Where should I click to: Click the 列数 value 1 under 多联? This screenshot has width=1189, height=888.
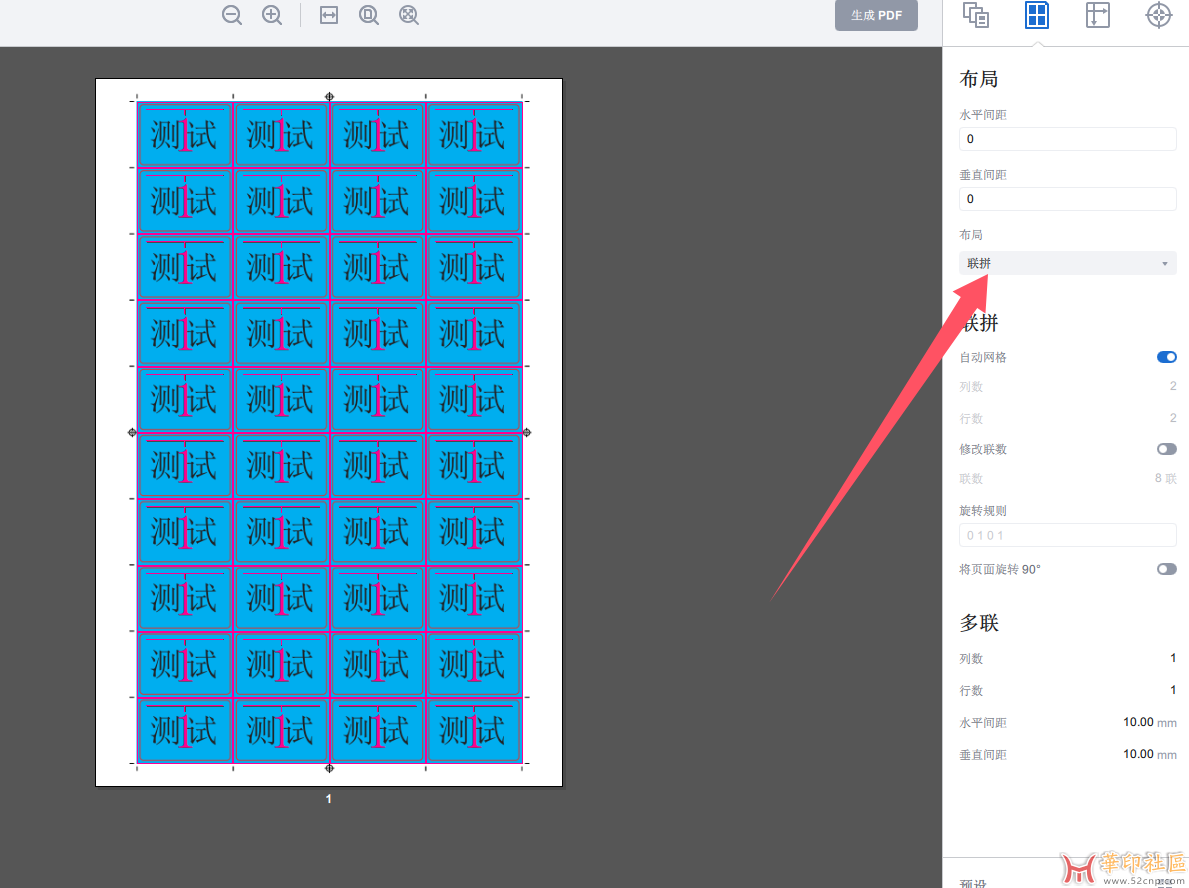[x=1172, y=657]
